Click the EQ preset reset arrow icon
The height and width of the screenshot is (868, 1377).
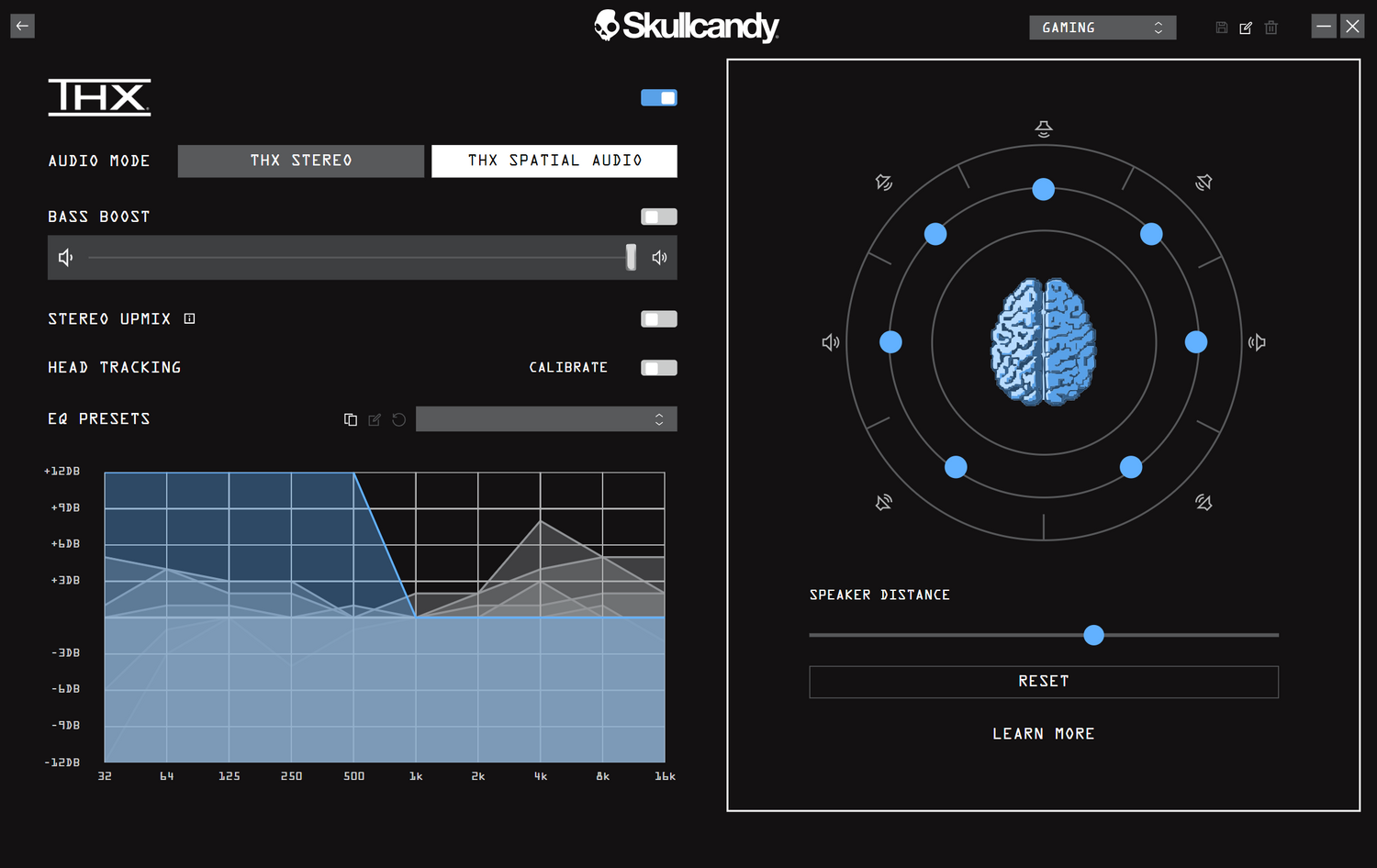point(398,419)
